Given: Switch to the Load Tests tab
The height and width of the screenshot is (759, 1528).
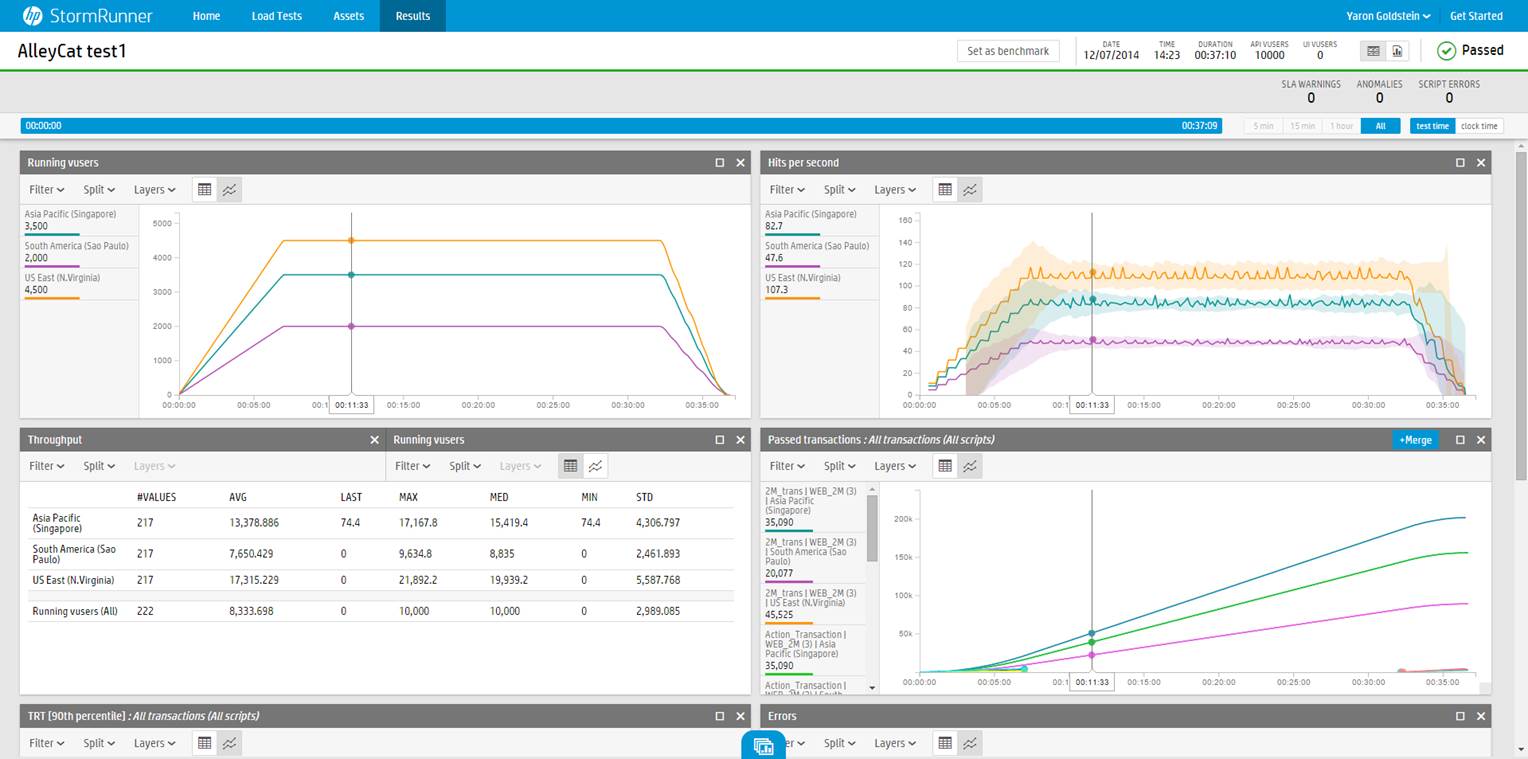Looking at the screenshot, I should pos(276,15).
